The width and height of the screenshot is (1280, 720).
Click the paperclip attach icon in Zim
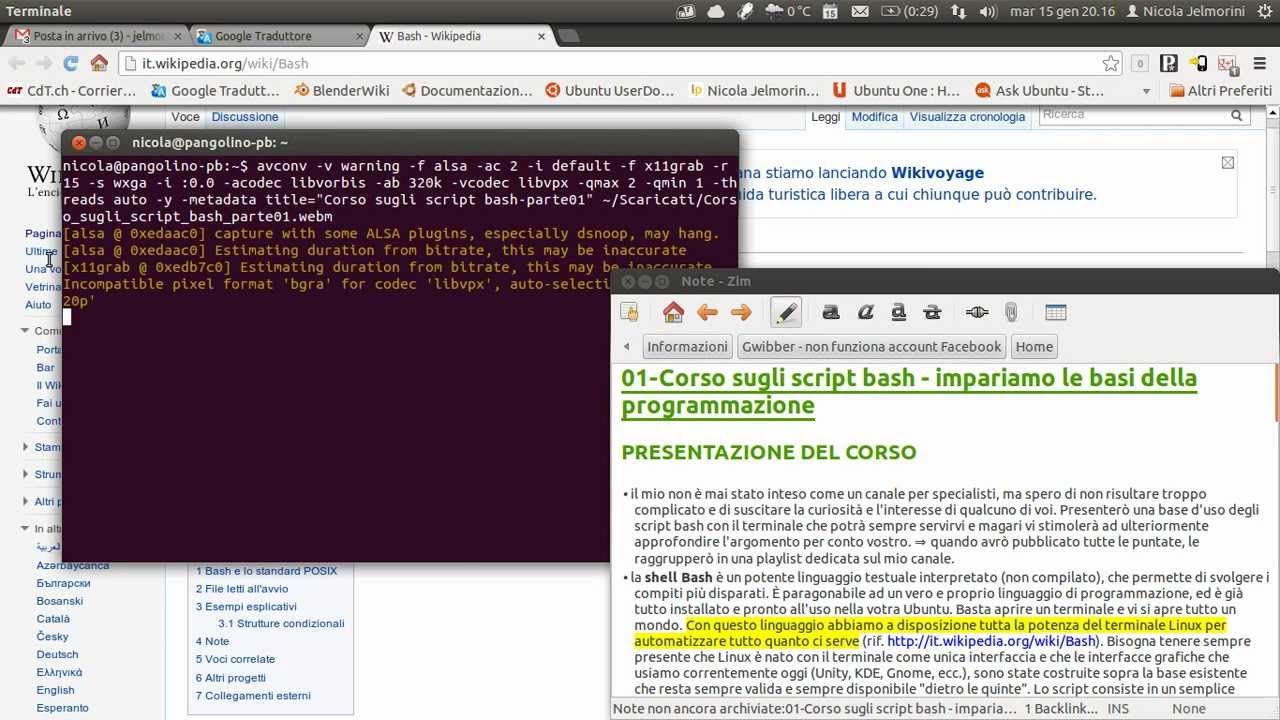[x=1011, y=313]
